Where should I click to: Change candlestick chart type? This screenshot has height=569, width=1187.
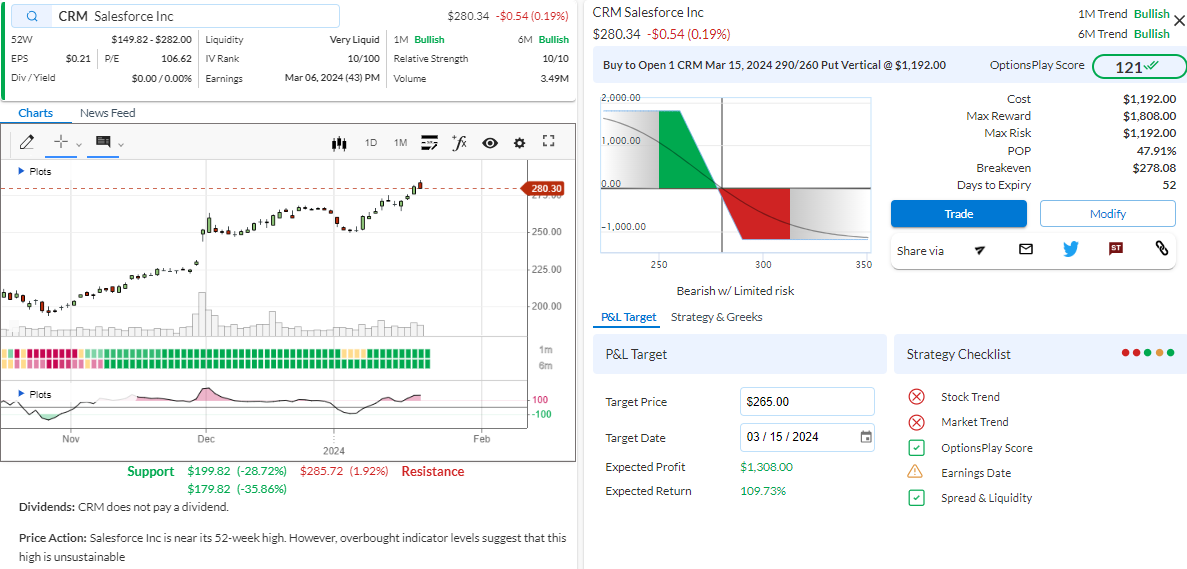click(339, 142)
